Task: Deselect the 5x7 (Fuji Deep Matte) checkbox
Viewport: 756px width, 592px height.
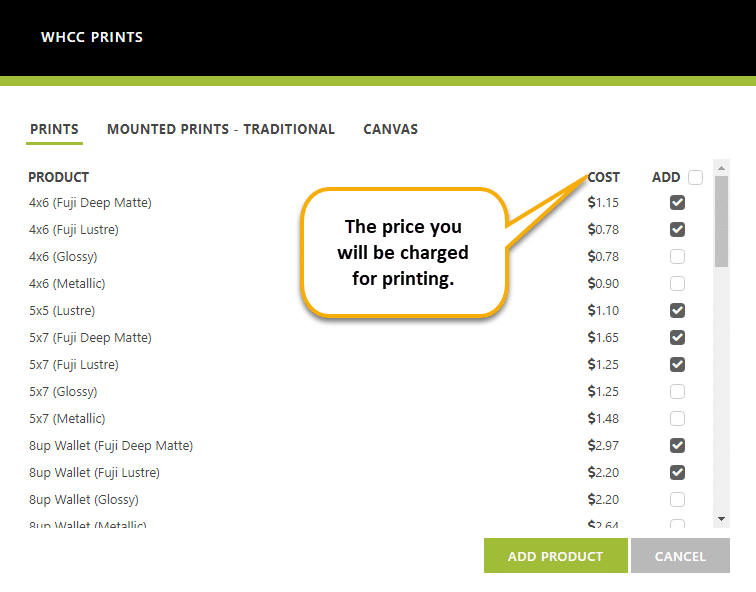Action: point(677,337)
